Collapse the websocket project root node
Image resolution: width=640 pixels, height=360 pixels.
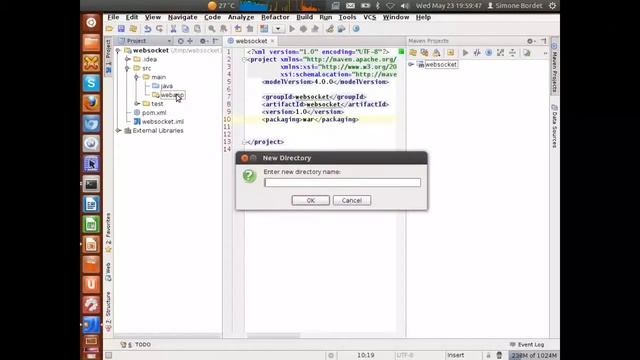118,50
